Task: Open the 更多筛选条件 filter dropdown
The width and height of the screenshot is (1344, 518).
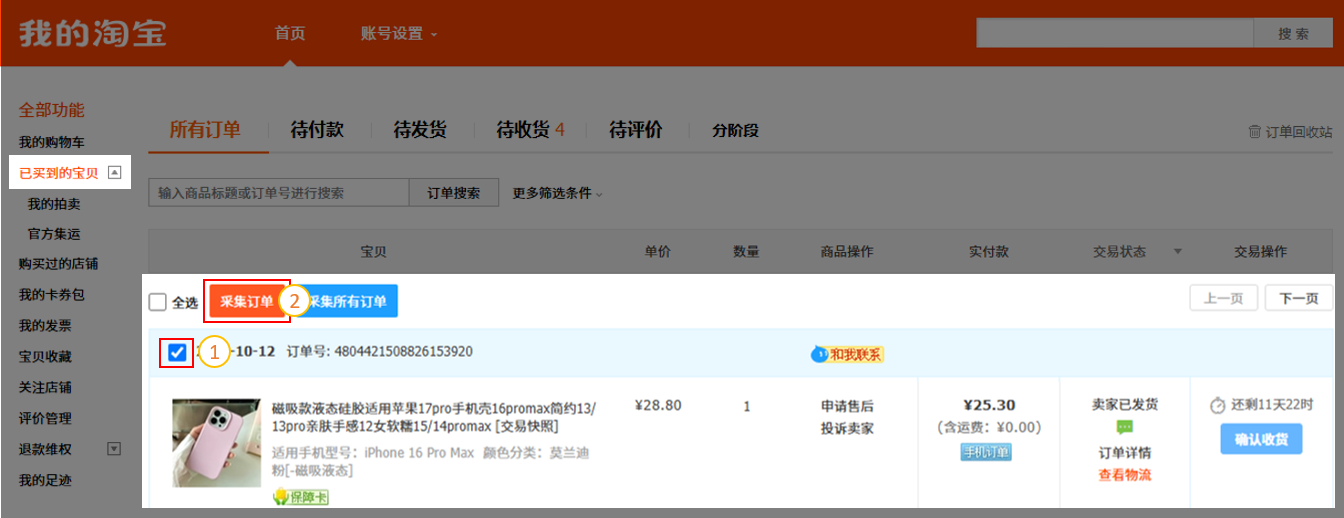Action: [558, 193]
